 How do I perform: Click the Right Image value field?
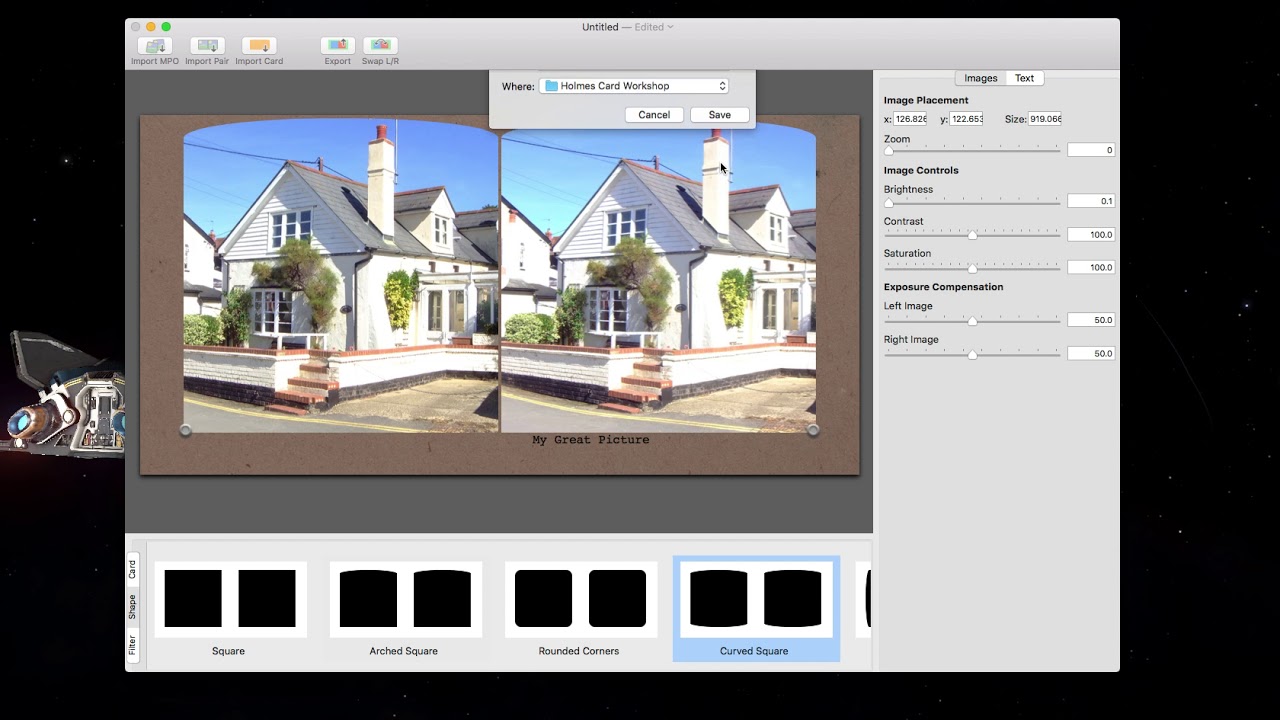(x=1091, y=354)
